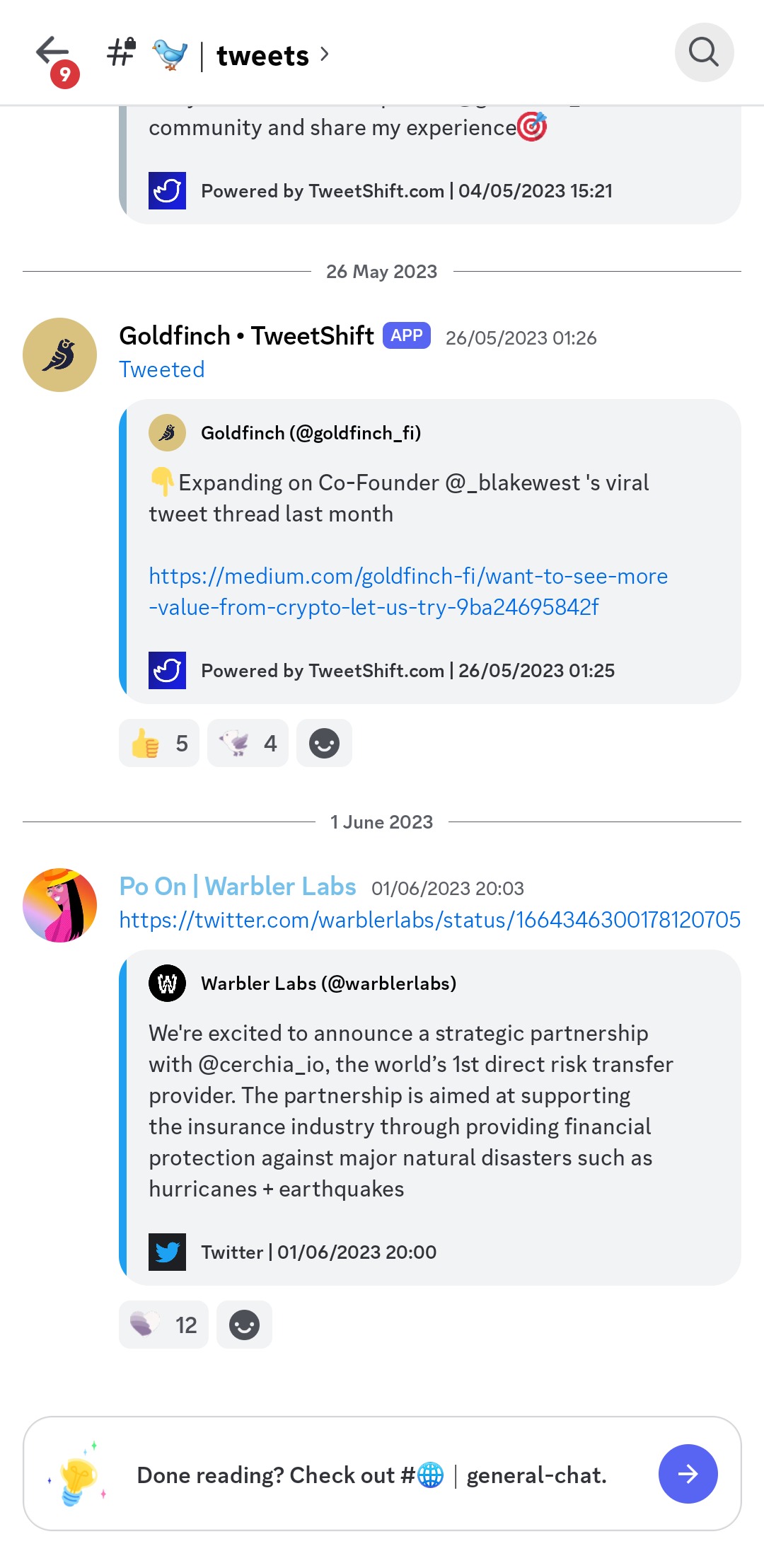Expand the tweets channel details chevron
The width and height of the screenshot is (764, 1568).
(325, 54)
